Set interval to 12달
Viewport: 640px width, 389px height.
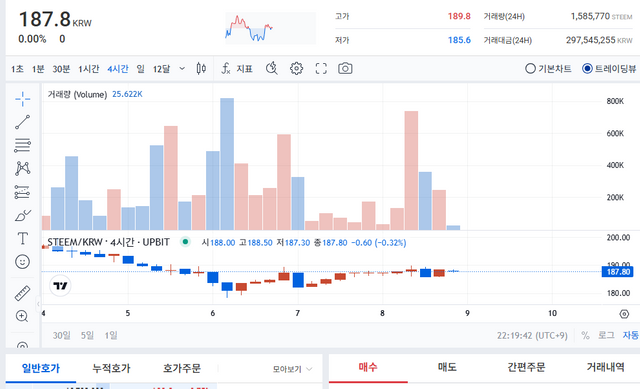(x=161, y=69)
